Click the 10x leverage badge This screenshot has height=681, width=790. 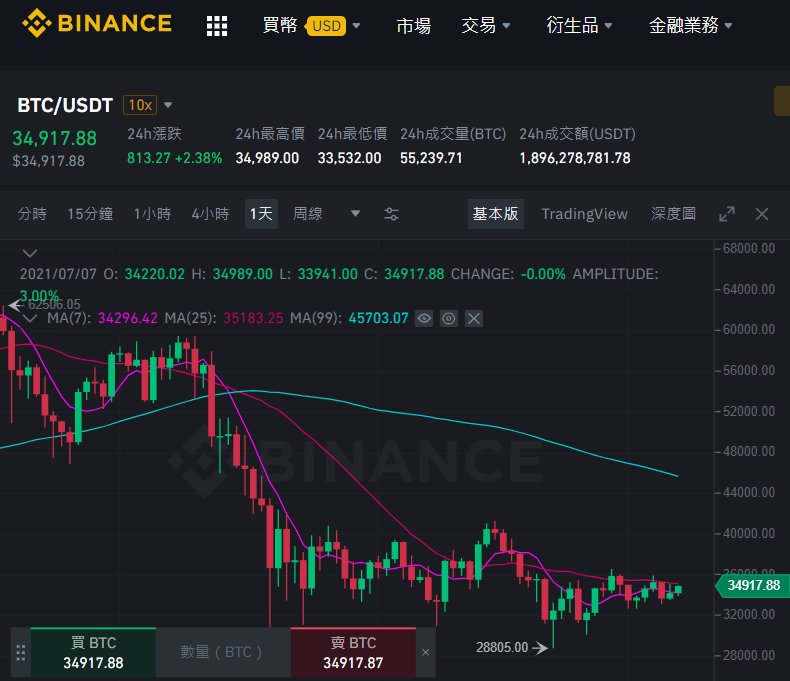[x=140, y=105]
